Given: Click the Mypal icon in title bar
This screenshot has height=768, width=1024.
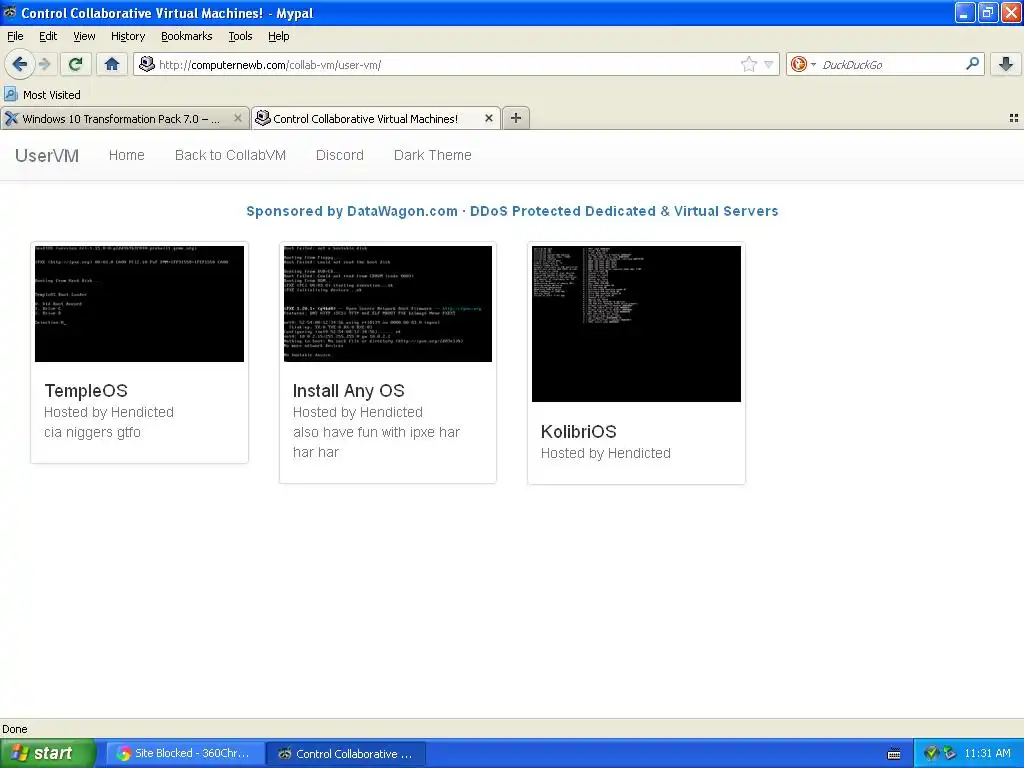Looking at the screenshot, I should pos(10,12).
